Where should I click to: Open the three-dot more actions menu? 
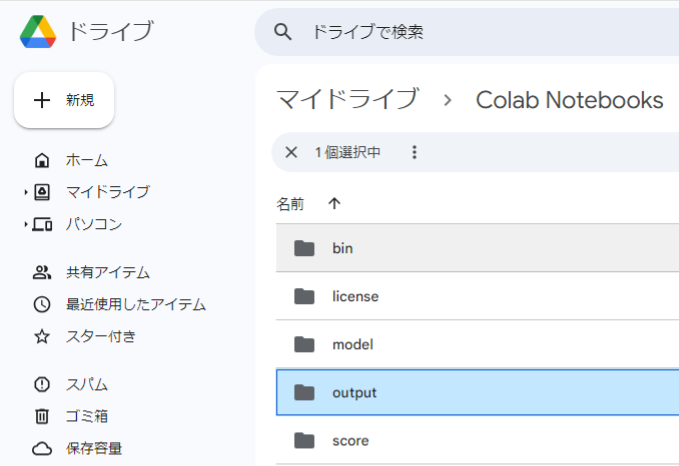(414, 152)
